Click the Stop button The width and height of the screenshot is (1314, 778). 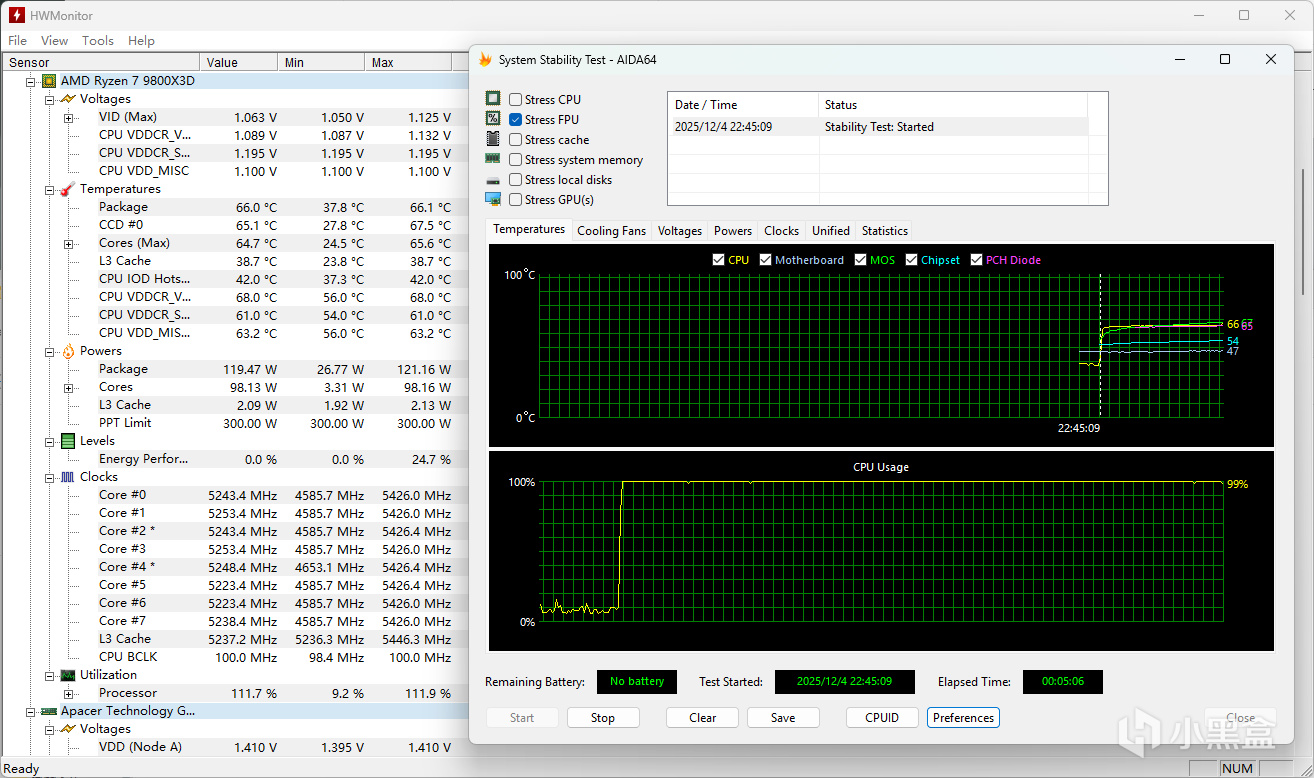603,718
